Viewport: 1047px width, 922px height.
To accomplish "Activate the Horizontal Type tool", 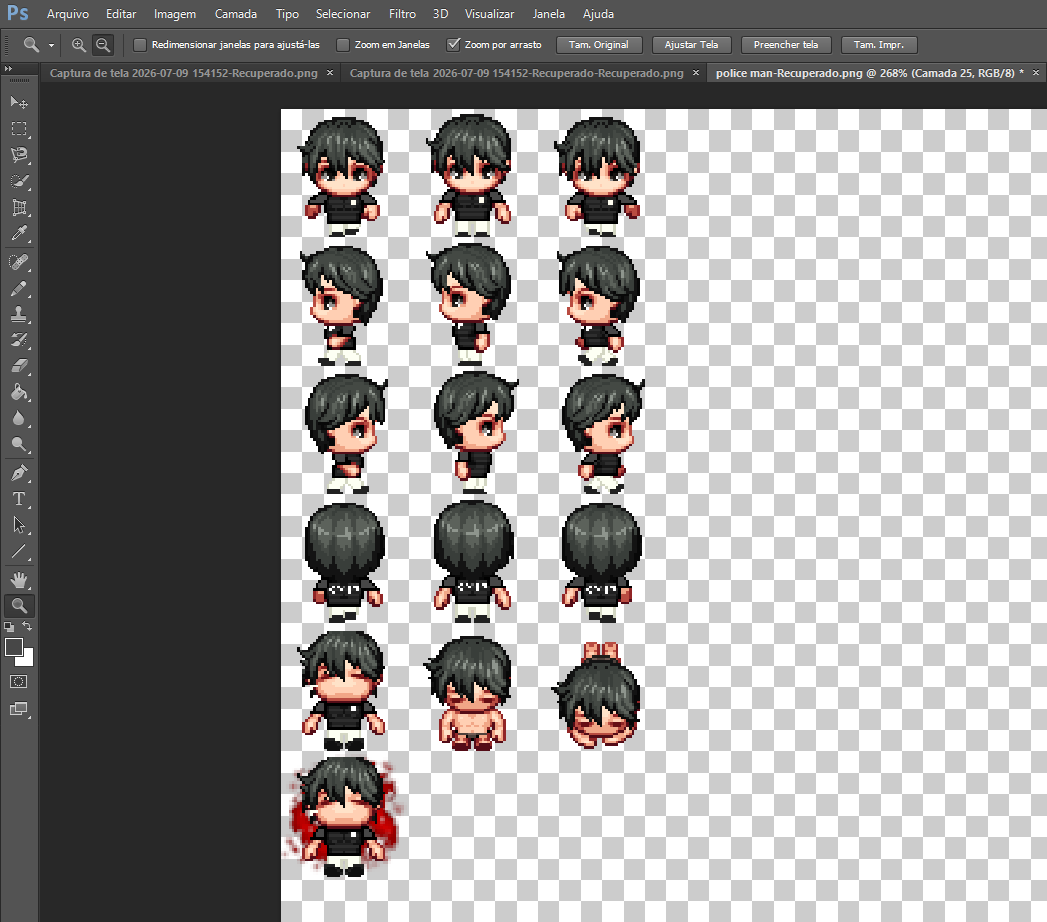I will pyautogui.click(x=19, y=499).
